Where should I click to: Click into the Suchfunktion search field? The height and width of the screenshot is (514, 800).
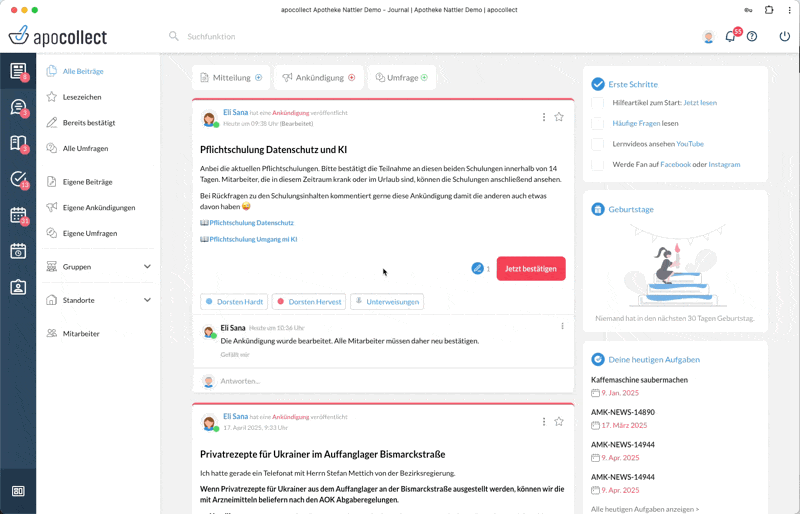tap(300, 36)
